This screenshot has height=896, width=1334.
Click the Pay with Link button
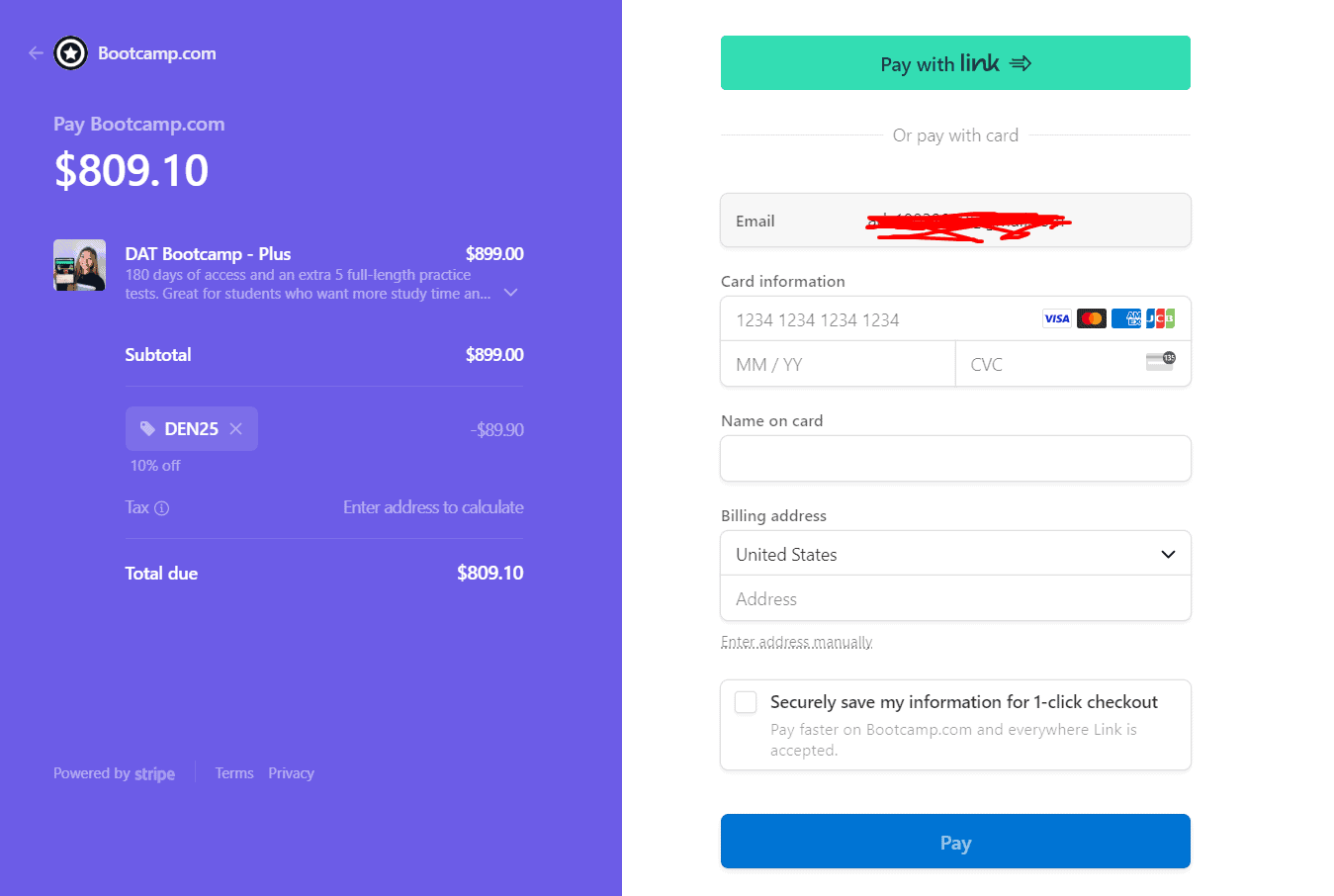(955, 63)
